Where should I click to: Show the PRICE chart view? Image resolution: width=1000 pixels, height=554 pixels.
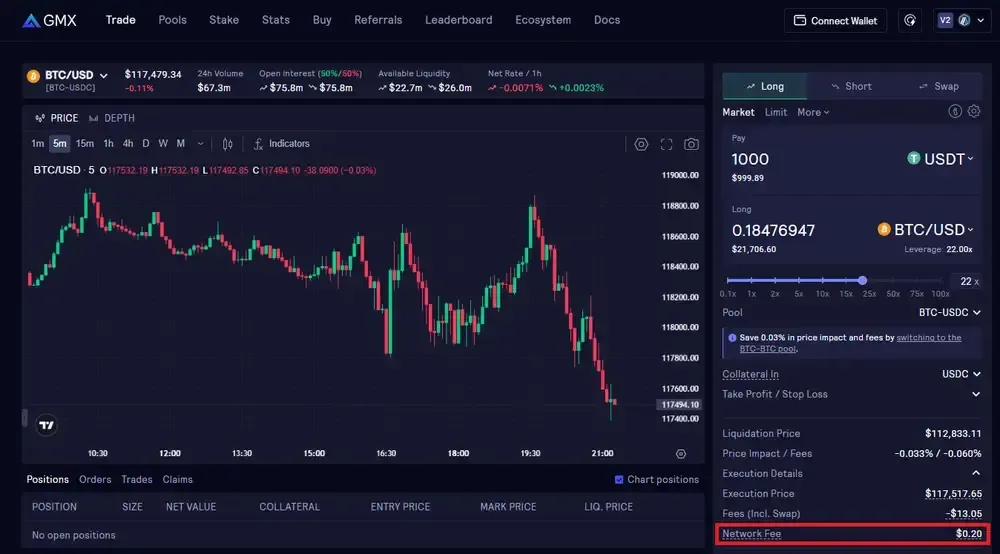coord(57,119)
